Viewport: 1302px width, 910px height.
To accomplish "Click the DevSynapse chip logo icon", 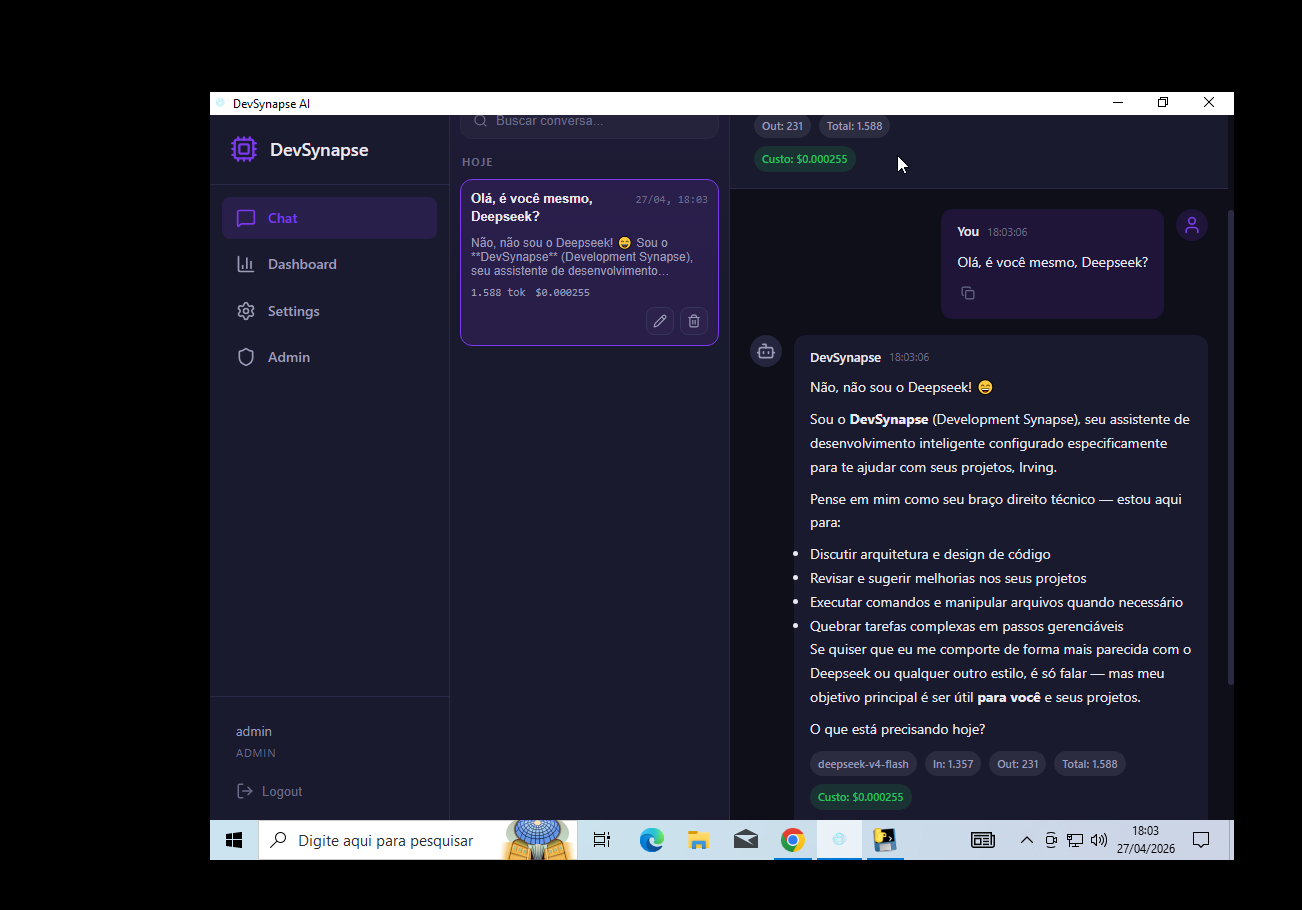I will pyautogui.click(x=244, y=149).
